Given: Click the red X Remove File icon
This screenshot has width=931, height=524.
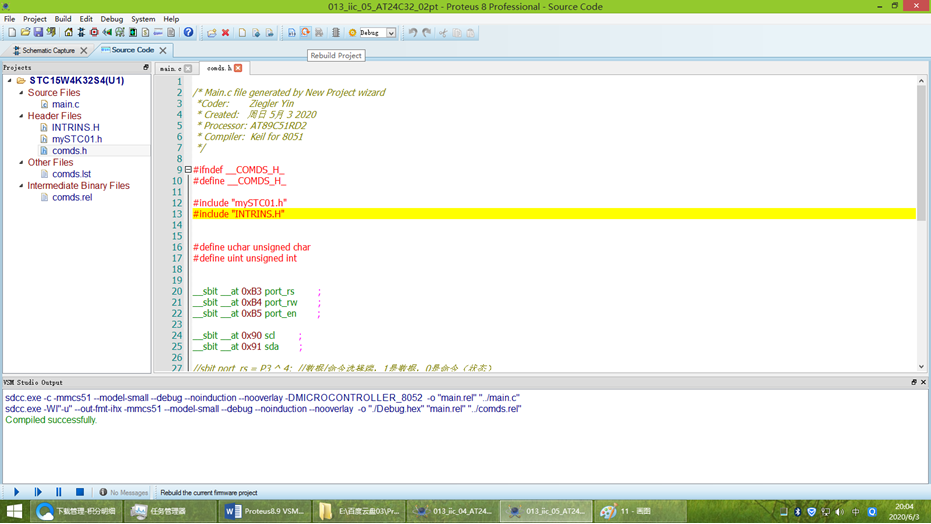Looking at the screenshot, I should 226,33.
